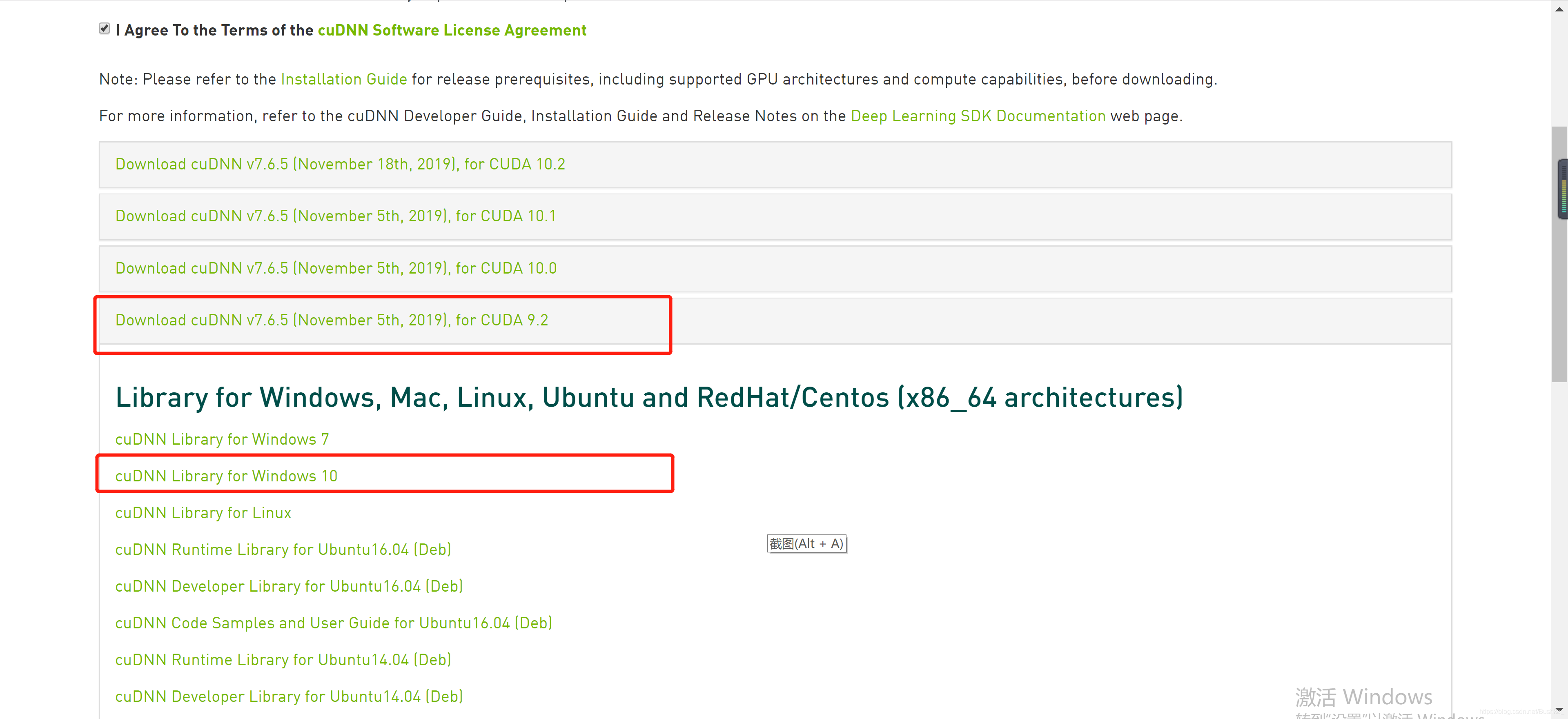The height and width of the screenshot is (719, 1568).
Task: Select cuDNN Runtime Library for Ubuntu14.04 (Deb)
Action: coord(283,659)
